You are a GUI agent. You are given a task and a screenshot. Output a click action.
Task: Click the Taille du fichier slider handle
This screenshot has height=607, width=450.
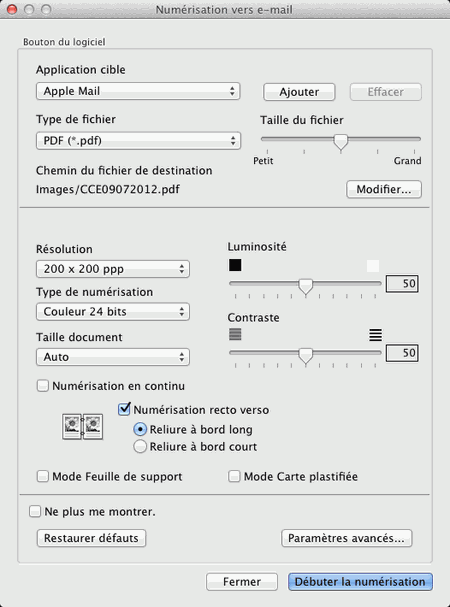tap(341, 142)
